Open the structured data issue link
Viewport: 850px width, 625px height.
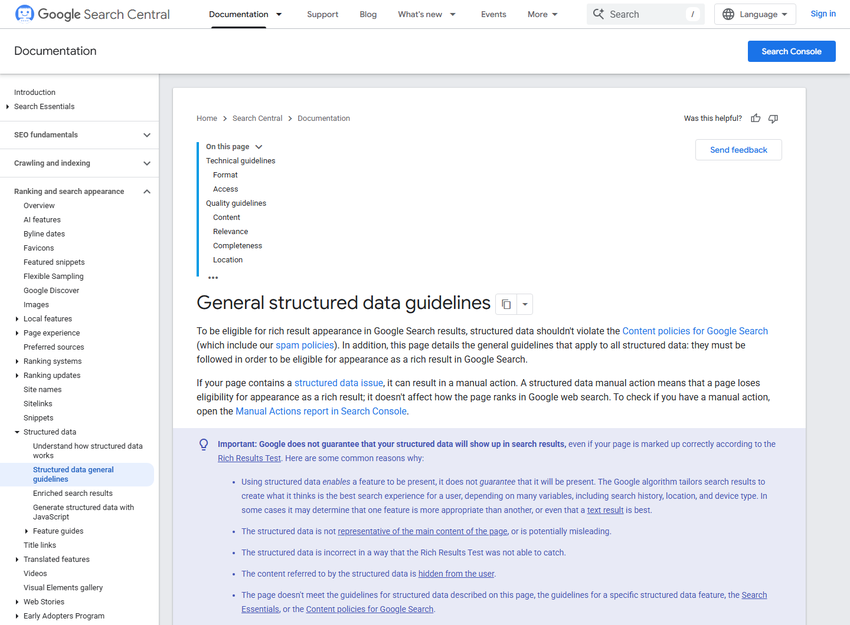pos(339,383)
